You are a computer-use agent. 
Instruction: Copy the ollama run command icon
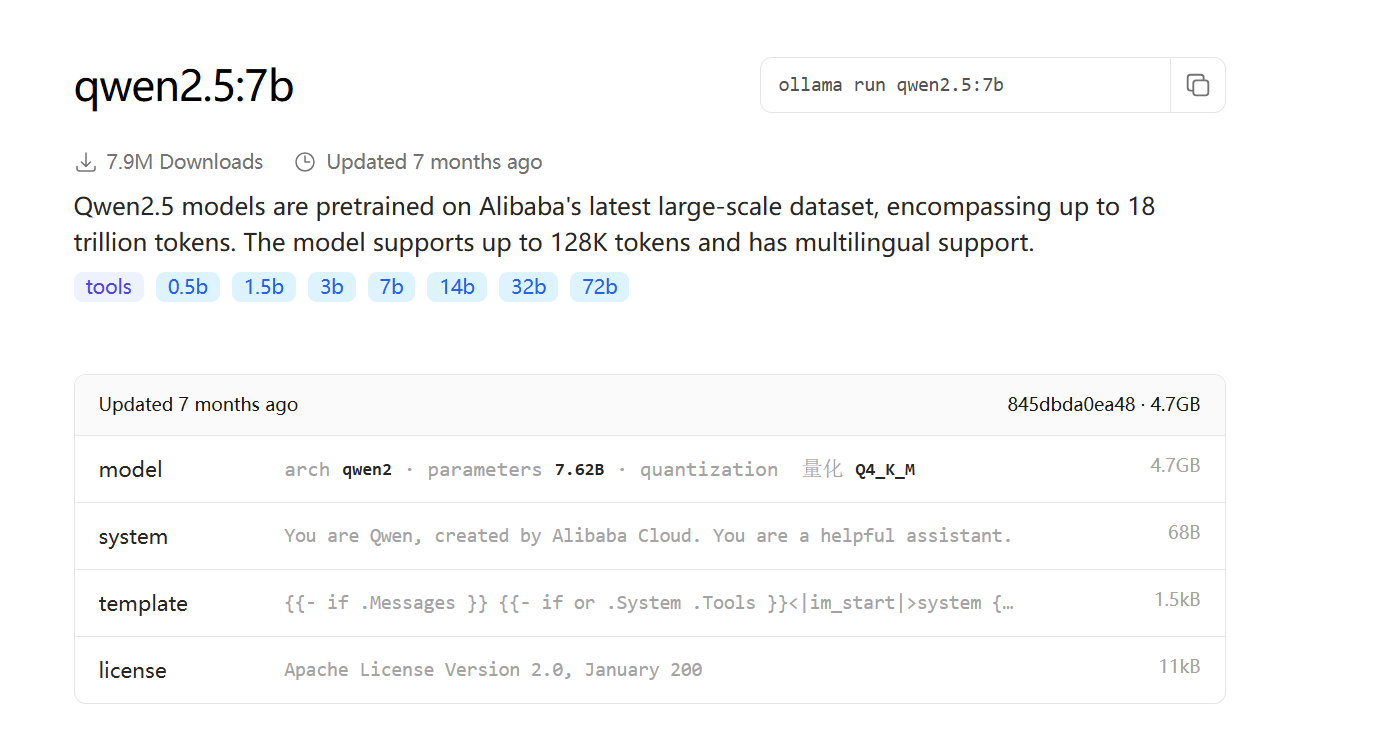1197,85
